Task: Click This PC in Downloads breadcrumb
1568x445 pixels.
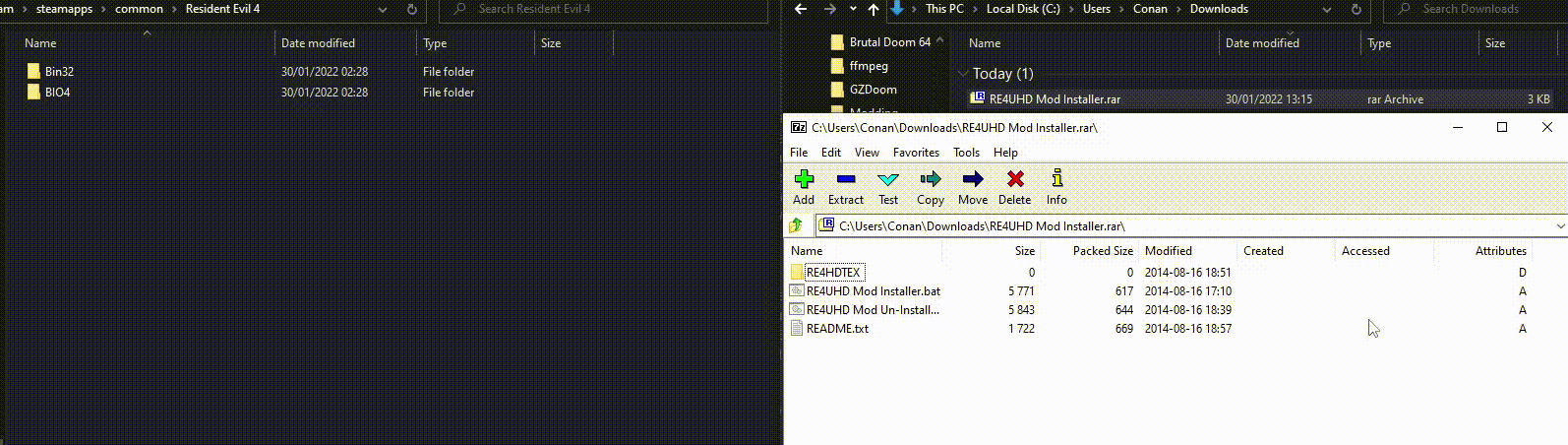Action: (944, 9)
